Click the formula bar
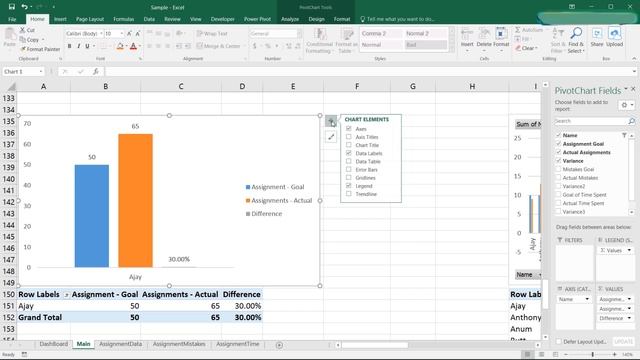This screenshot has width=640, height=360. pos(369,71)
